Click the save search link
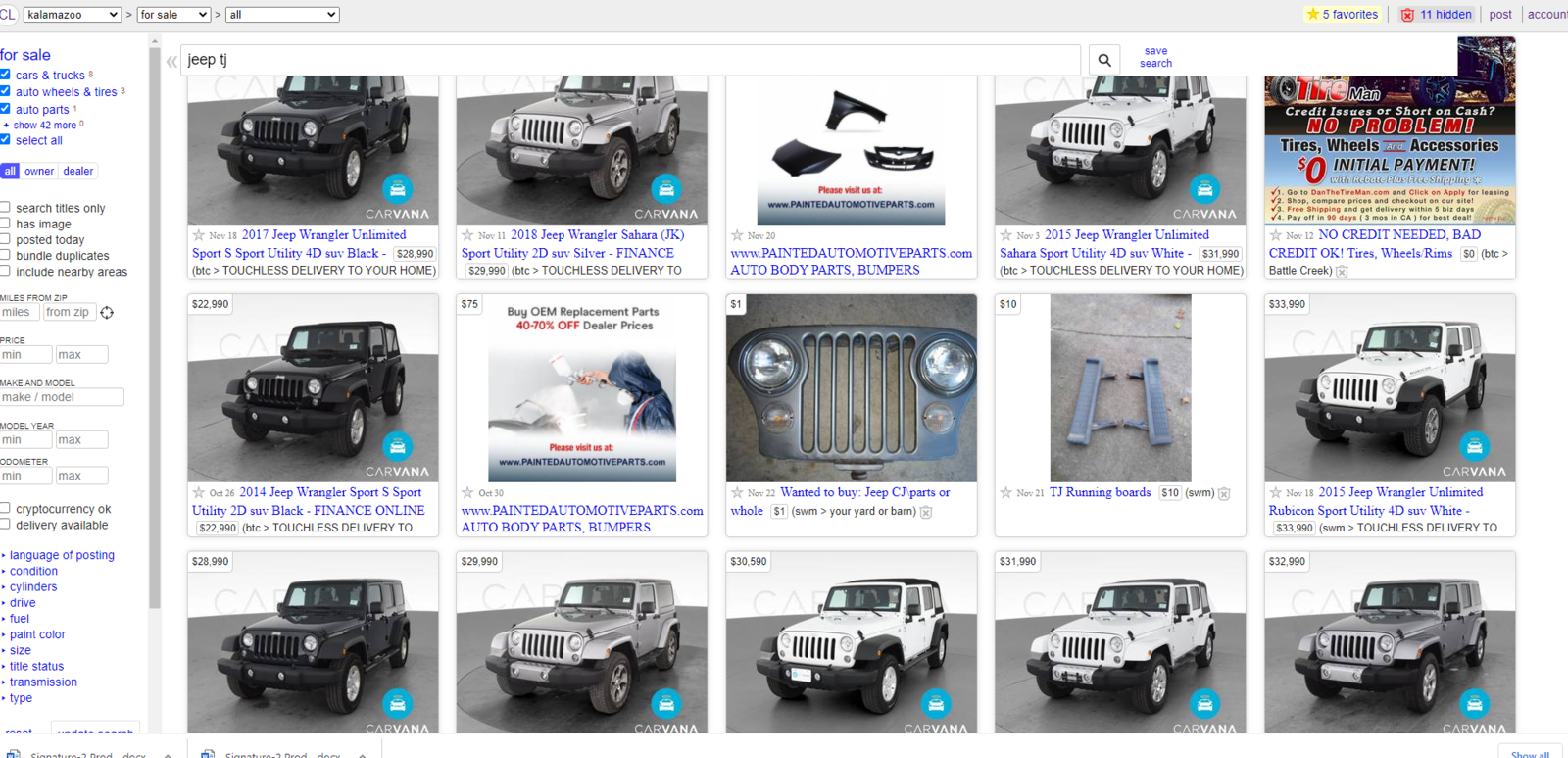This screenshot has width=1568, height=758. click(x=1155, y=57)
